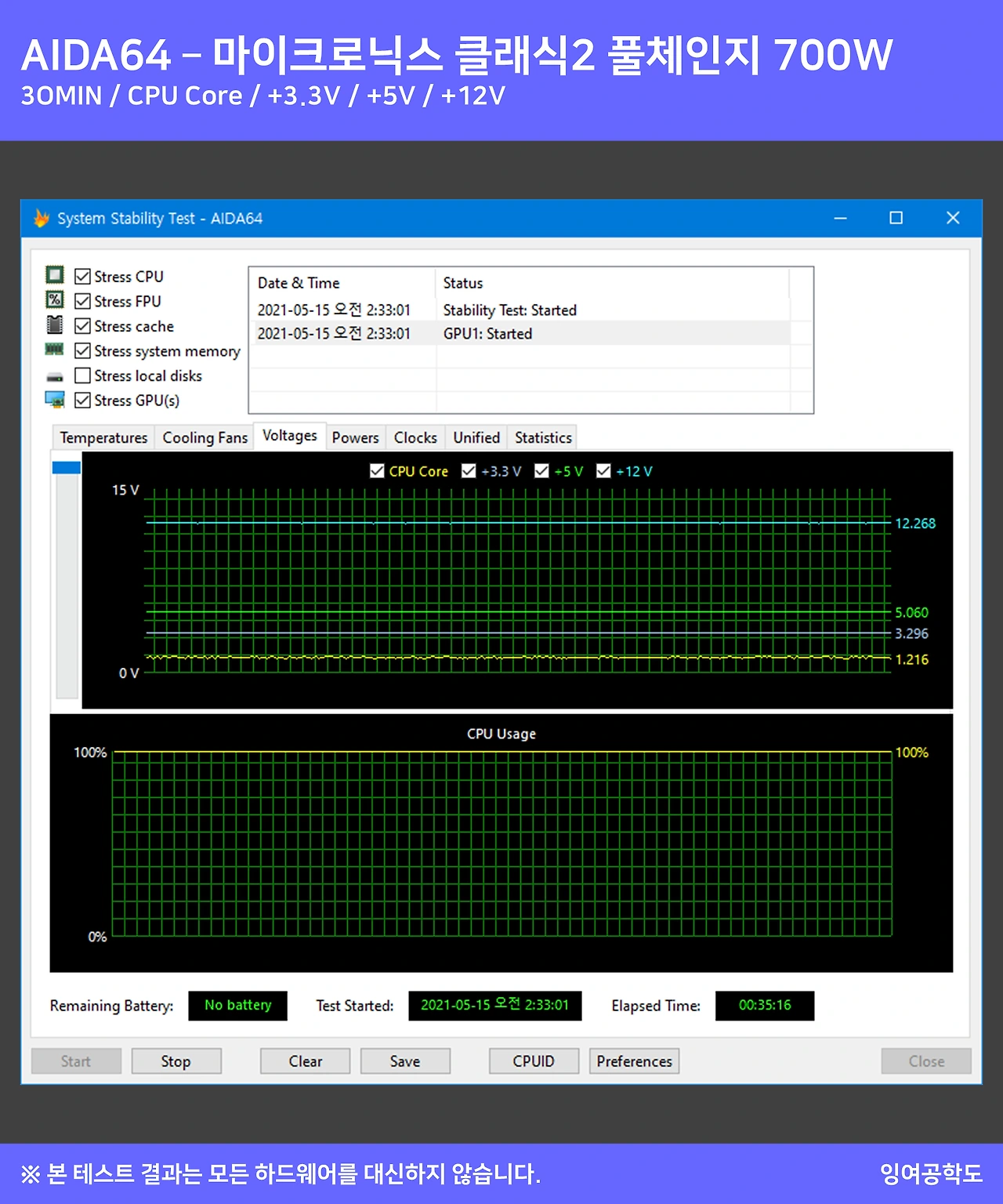Click the RAM module icon beside Stress system memory

(54, 350)
